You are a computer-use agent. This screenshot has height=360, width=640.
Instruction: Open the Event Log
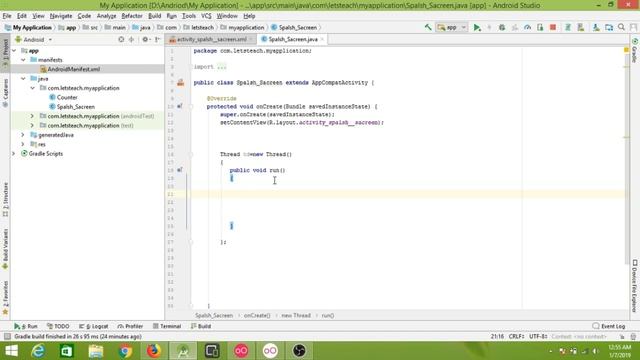click(x=609, y=327)
